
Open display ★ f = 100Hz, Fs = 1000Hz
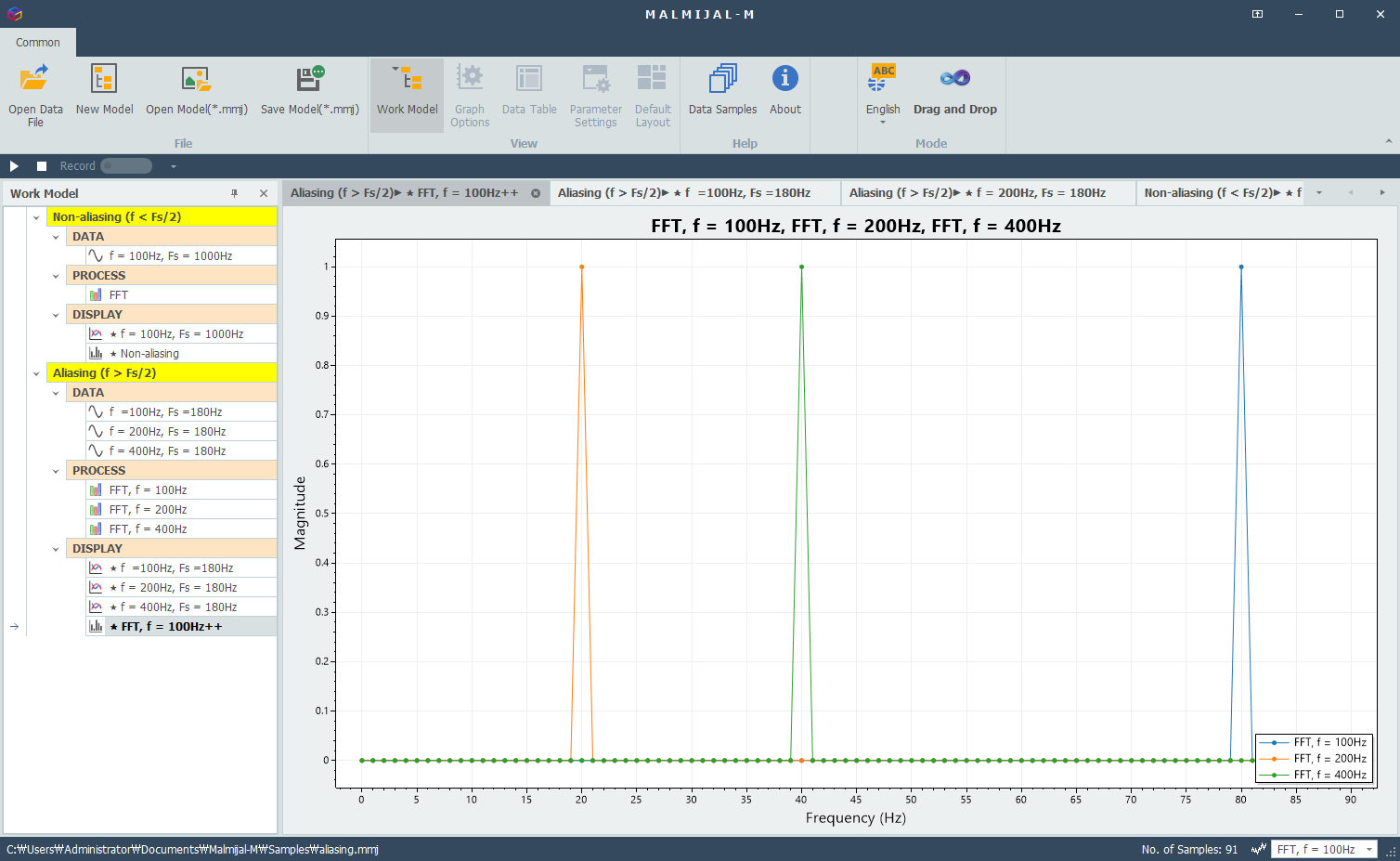tap(181, 333)
